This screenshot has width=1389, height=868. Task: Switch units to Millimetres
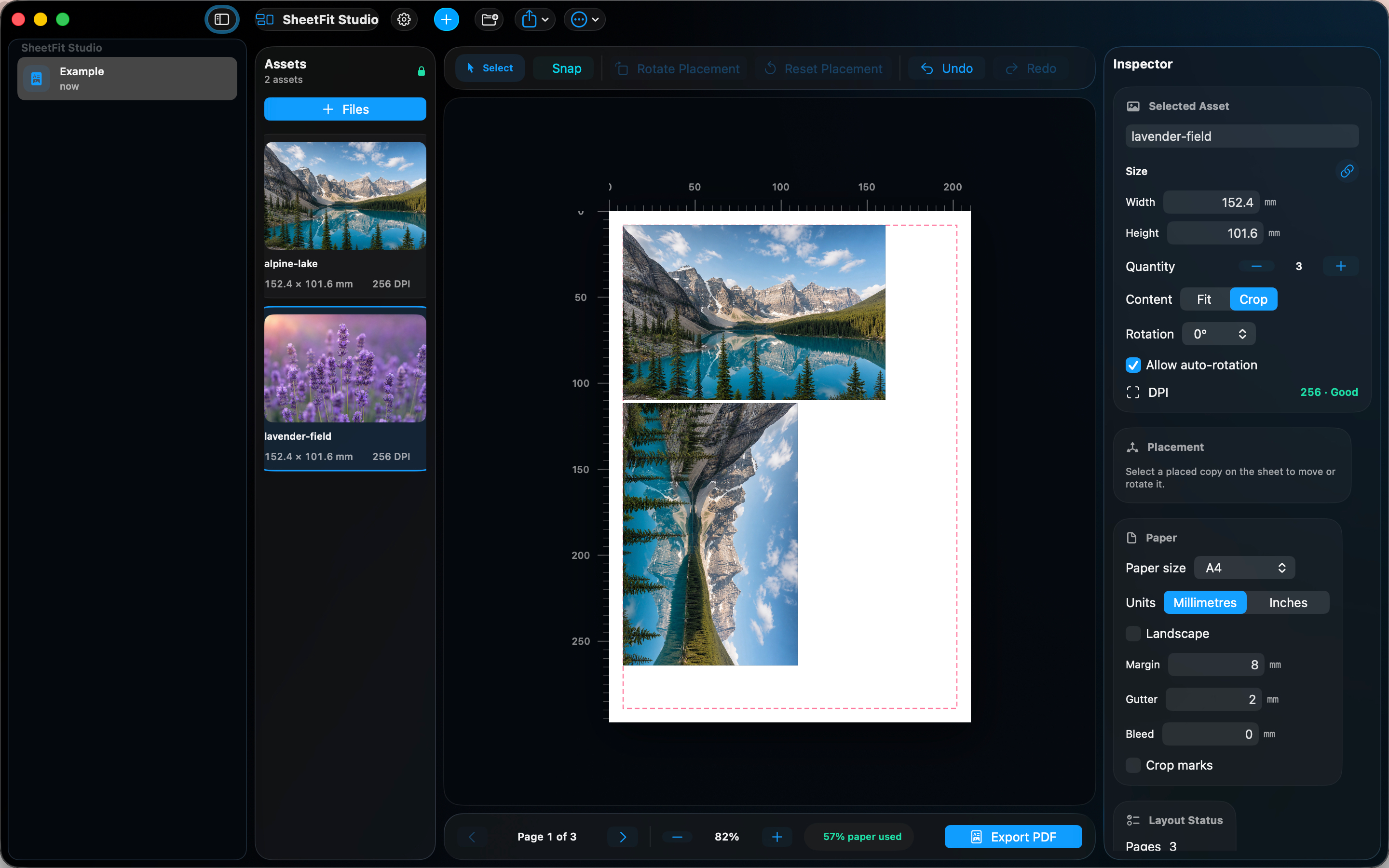[x=1205, y=602]
